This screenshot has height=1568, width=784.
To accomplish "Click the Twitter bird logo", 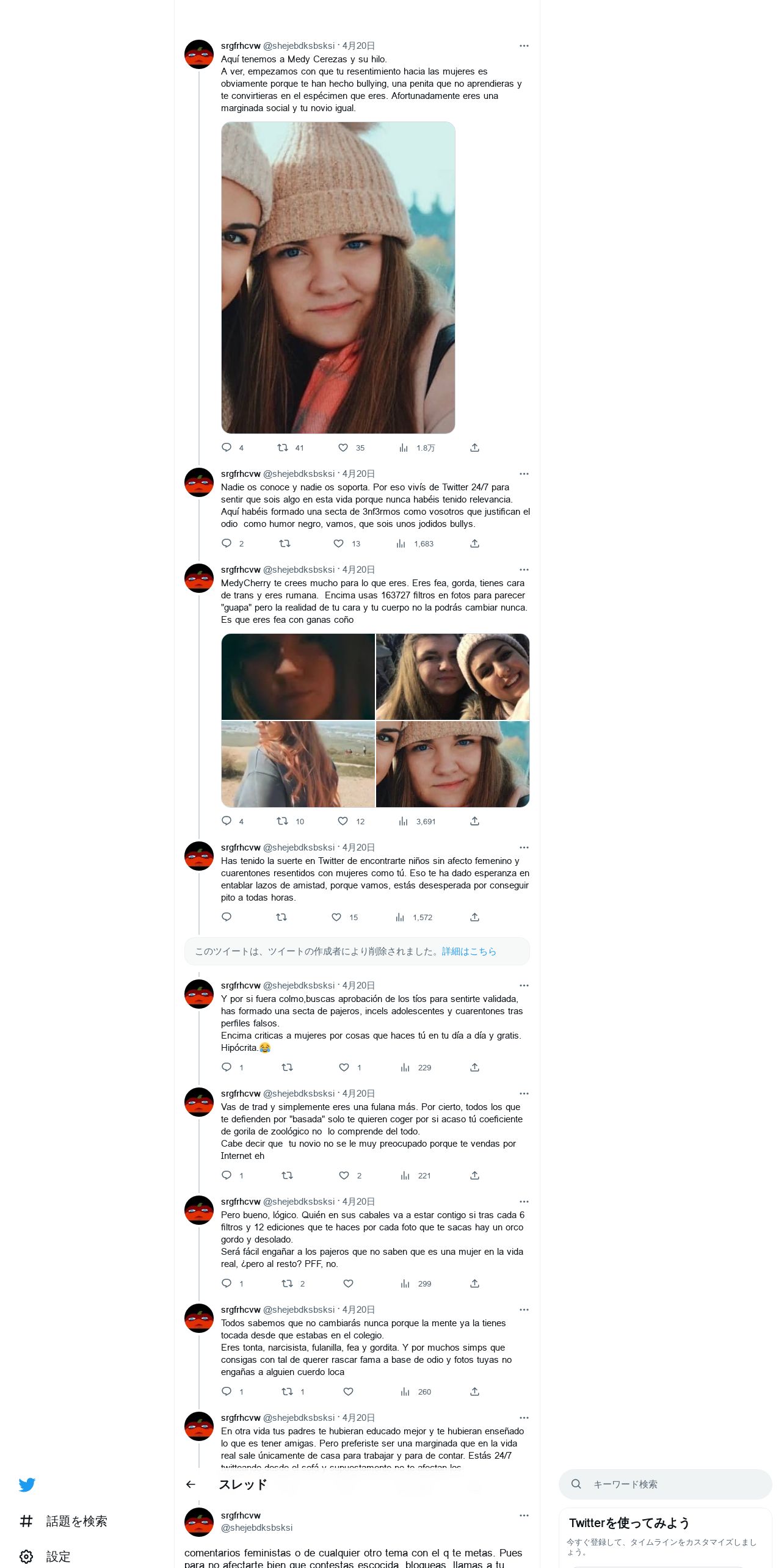I will 27,1484.
